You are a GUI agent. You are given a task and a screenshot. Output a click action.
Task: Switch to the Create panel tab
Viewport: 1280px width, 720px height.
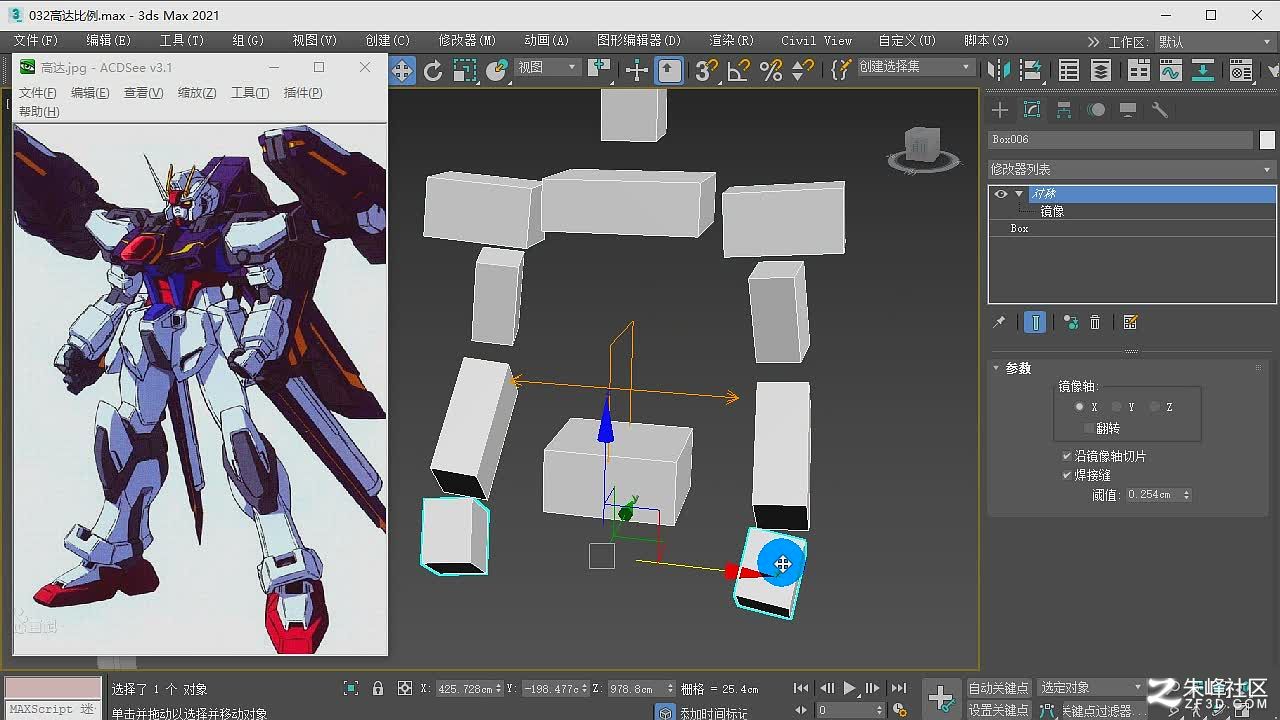(1000, 110)
